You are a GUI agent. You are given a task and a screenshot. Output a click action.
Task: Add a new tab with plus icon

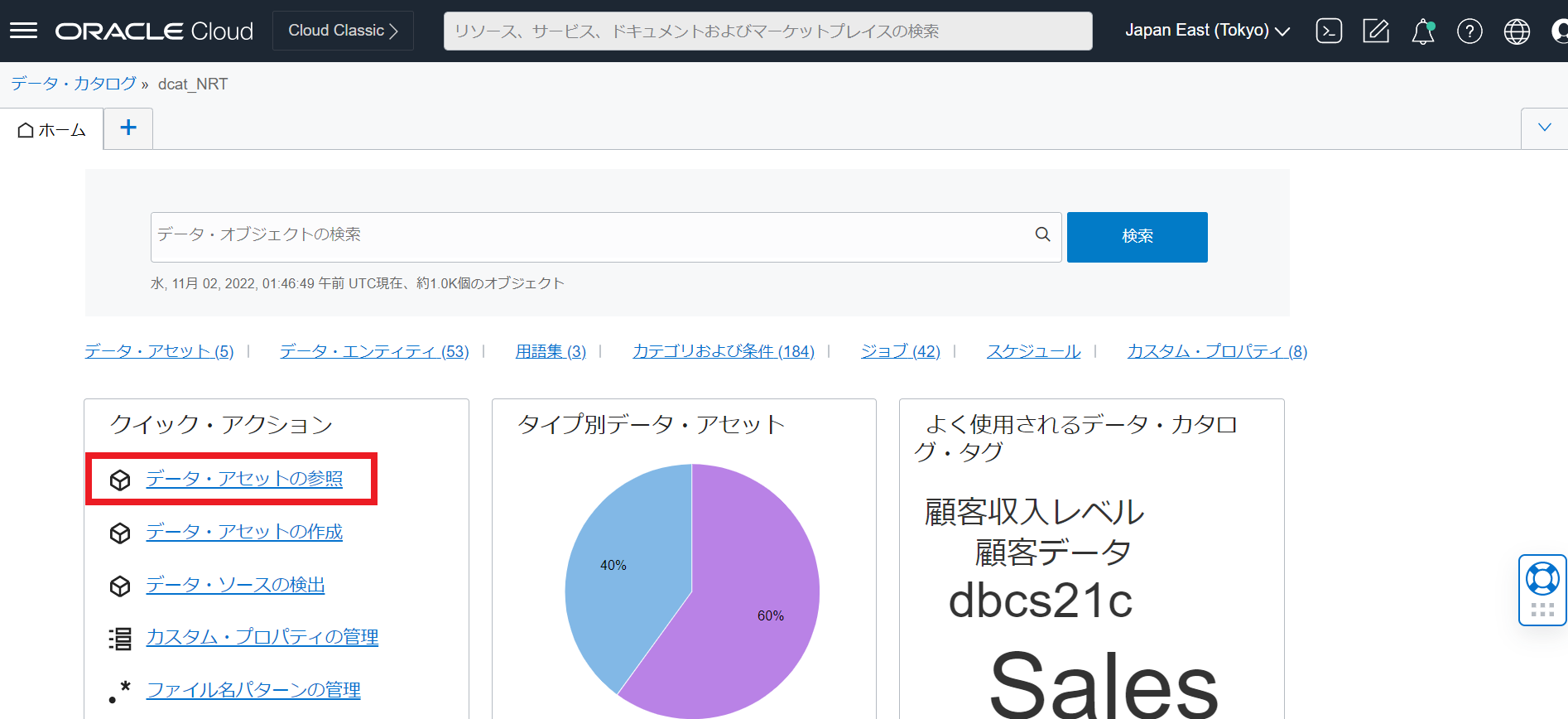[128, 128]
